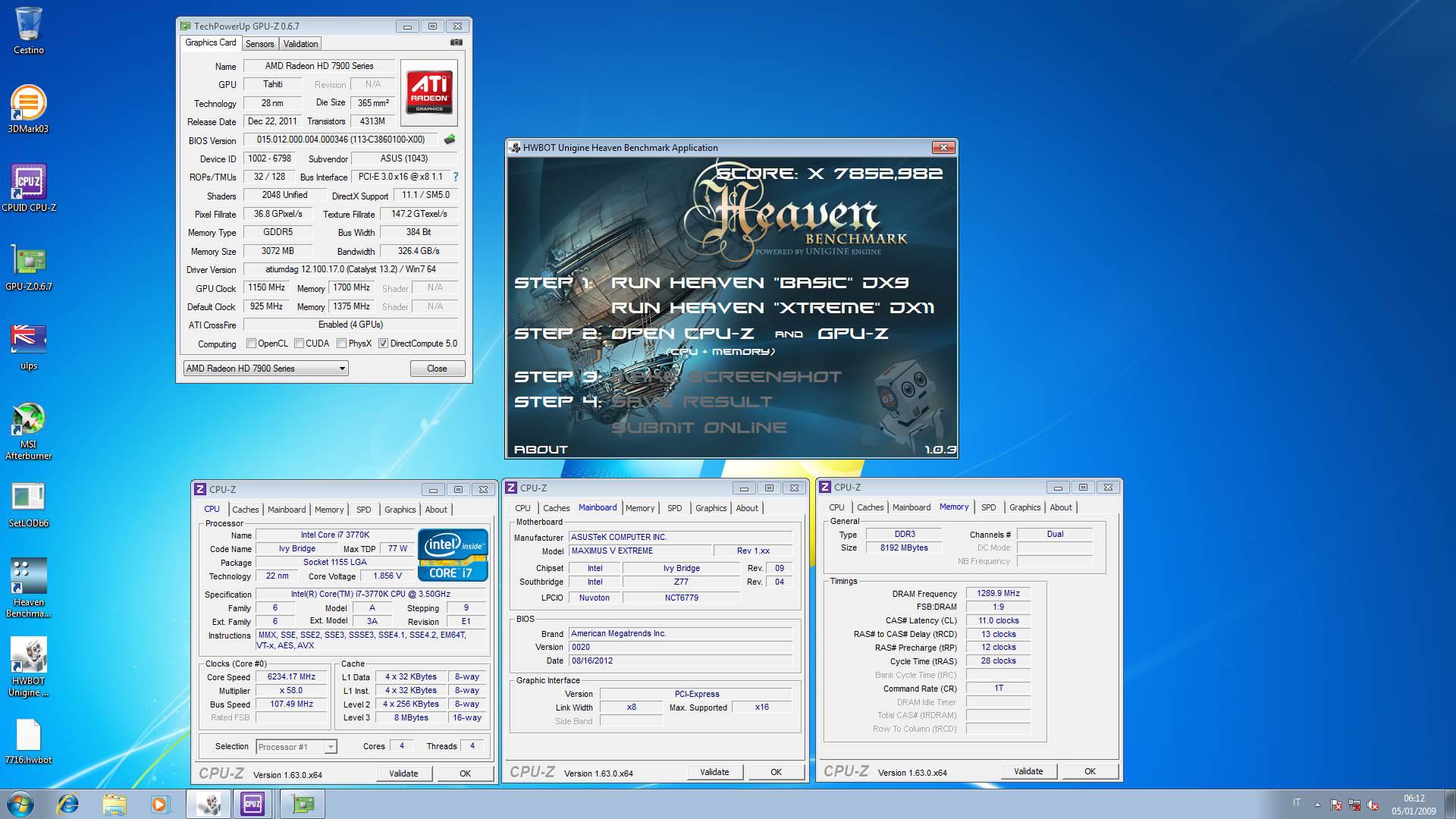
Task: Open the AMD Radeon HD 7900 Series dropdown
Action: (265, 369)
